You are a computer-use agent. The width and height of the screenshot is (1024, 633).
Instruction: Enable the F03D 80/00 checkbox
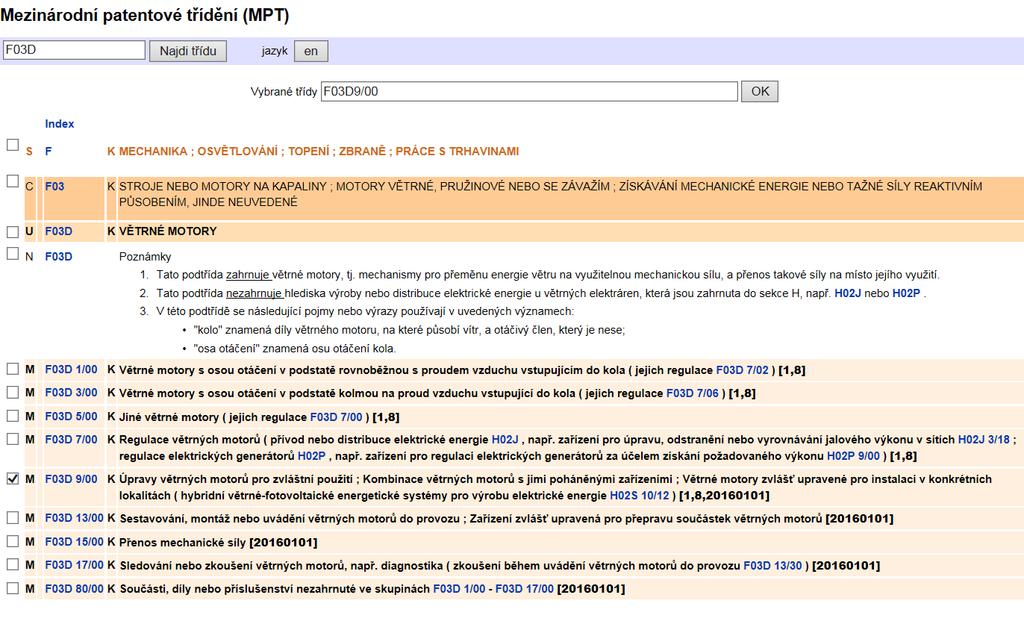click(x=12, y=588)
